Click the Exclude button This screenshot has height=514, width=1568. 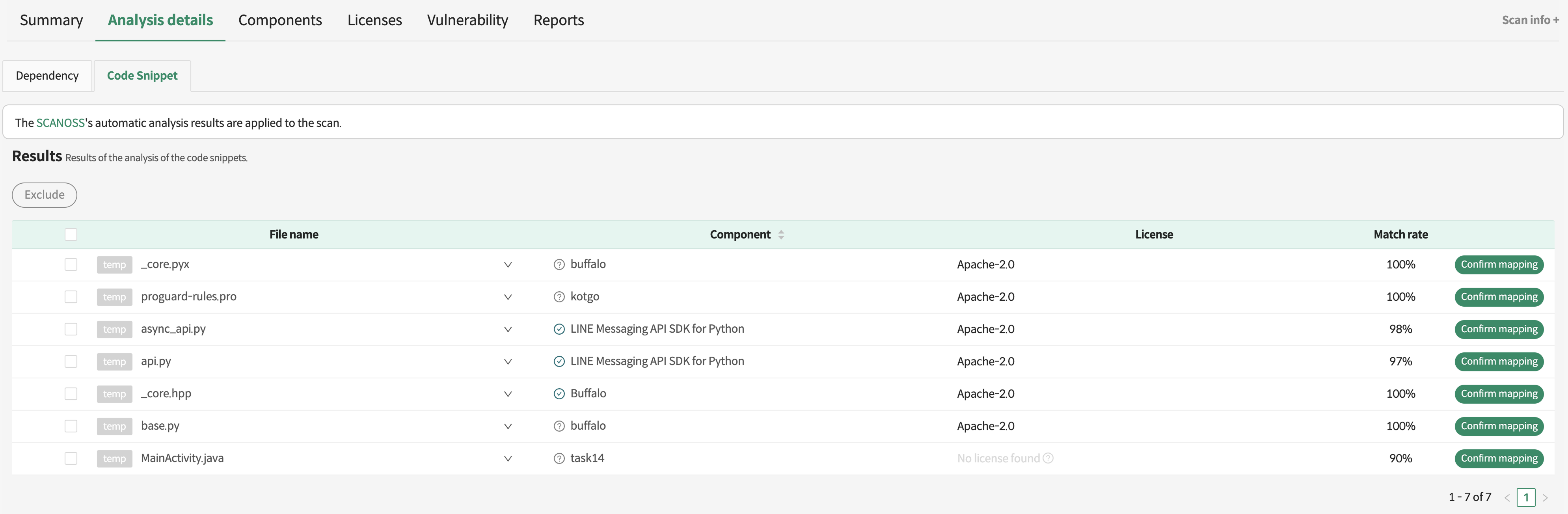click(45, 195)
